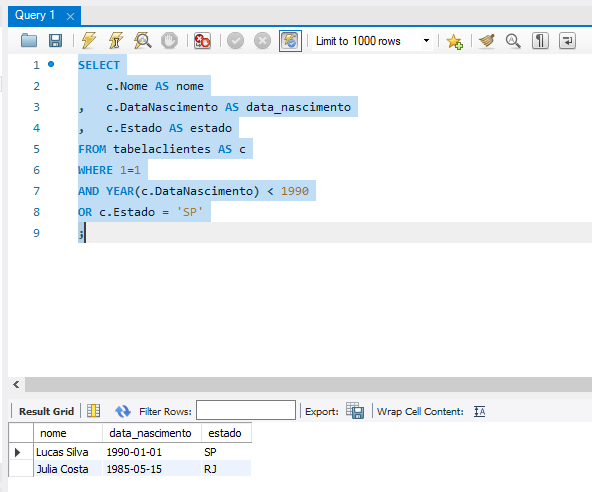
Task: Toggle auto-commit mode button
Action: point(290,41)
